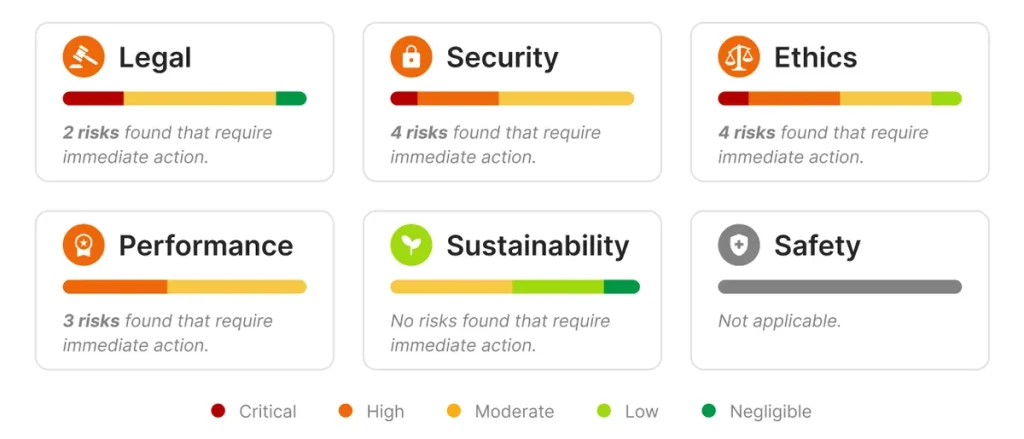Click the Legal gavel icon

(84, 57)
